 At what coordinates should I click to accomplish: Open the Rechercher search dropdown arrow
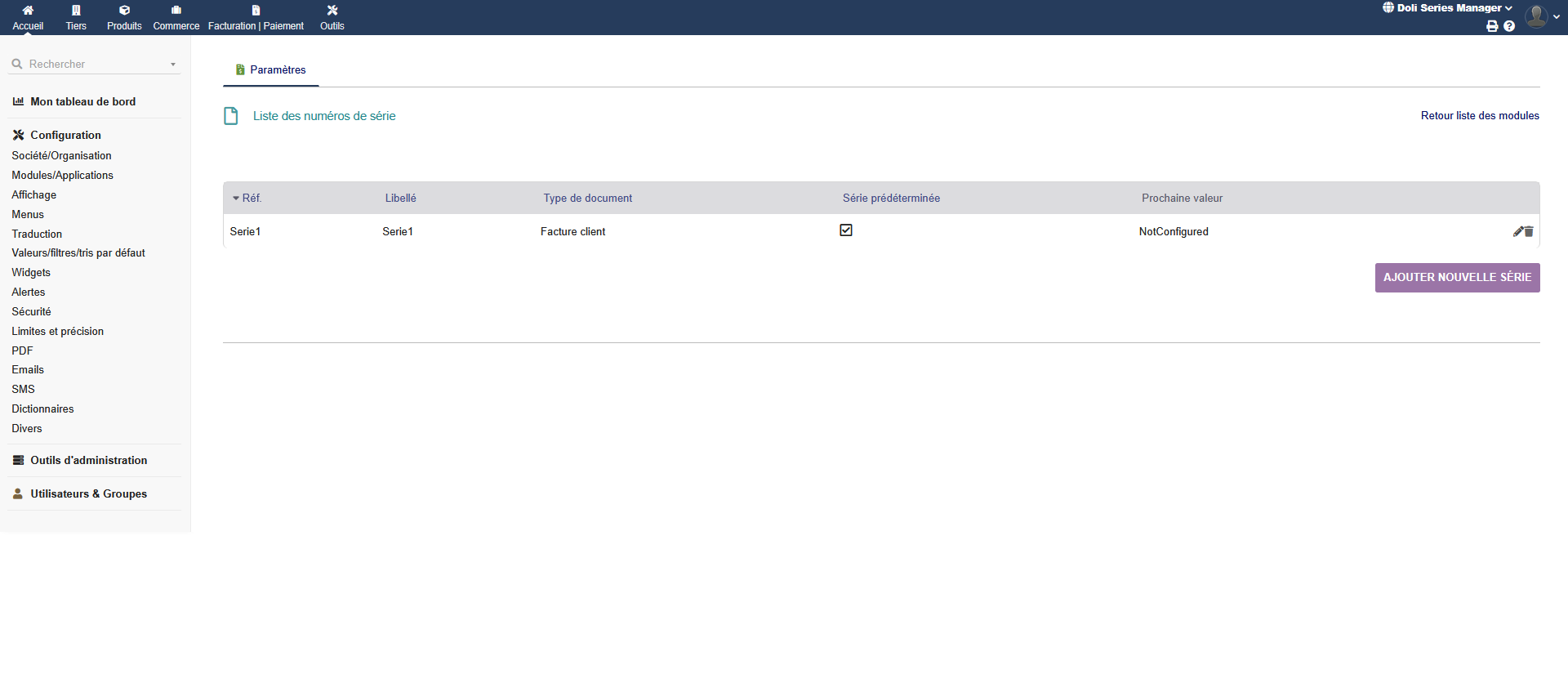click(173, 65)
